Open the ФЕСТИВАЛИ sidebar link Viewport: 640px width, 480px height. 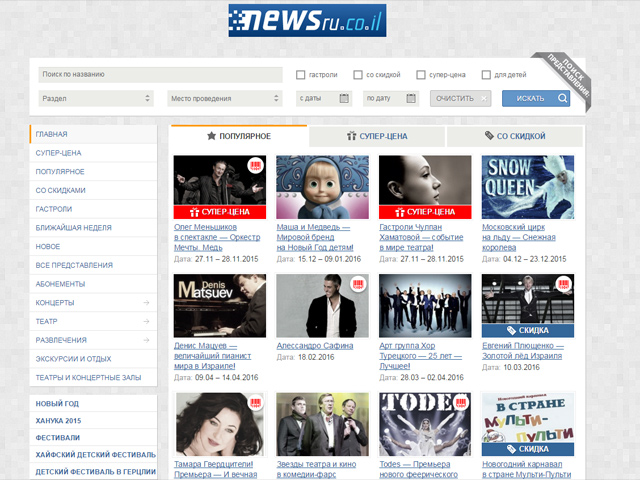point(93,438)
